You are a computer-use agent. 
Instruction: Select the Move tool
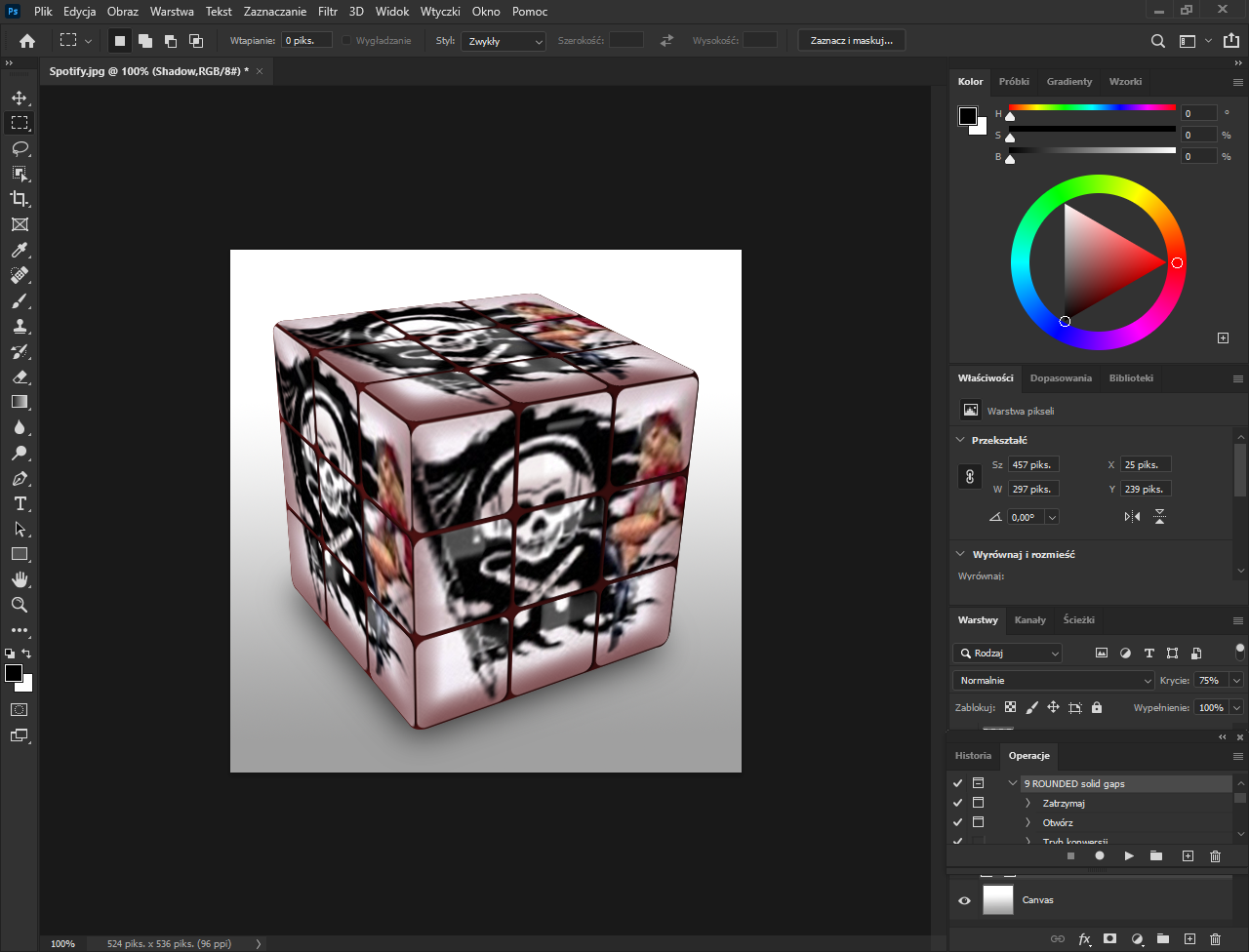(20, 98)
